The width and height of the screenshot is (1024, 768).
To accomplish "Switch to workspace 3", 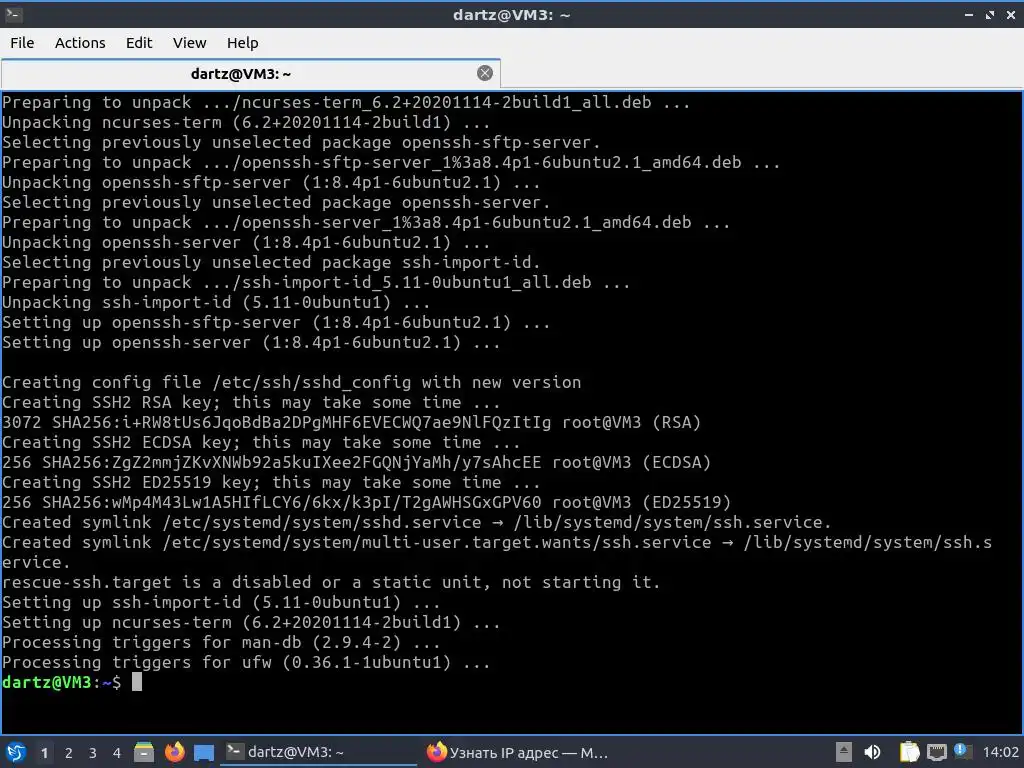I will point(93,753).
